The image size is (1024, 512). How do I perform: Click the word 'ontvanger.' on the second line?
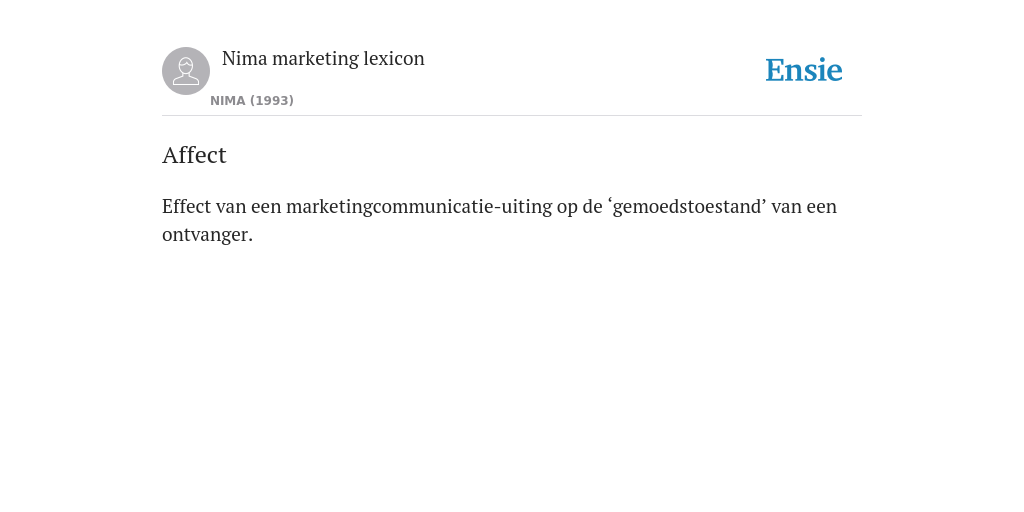click(x=207, y=235)
